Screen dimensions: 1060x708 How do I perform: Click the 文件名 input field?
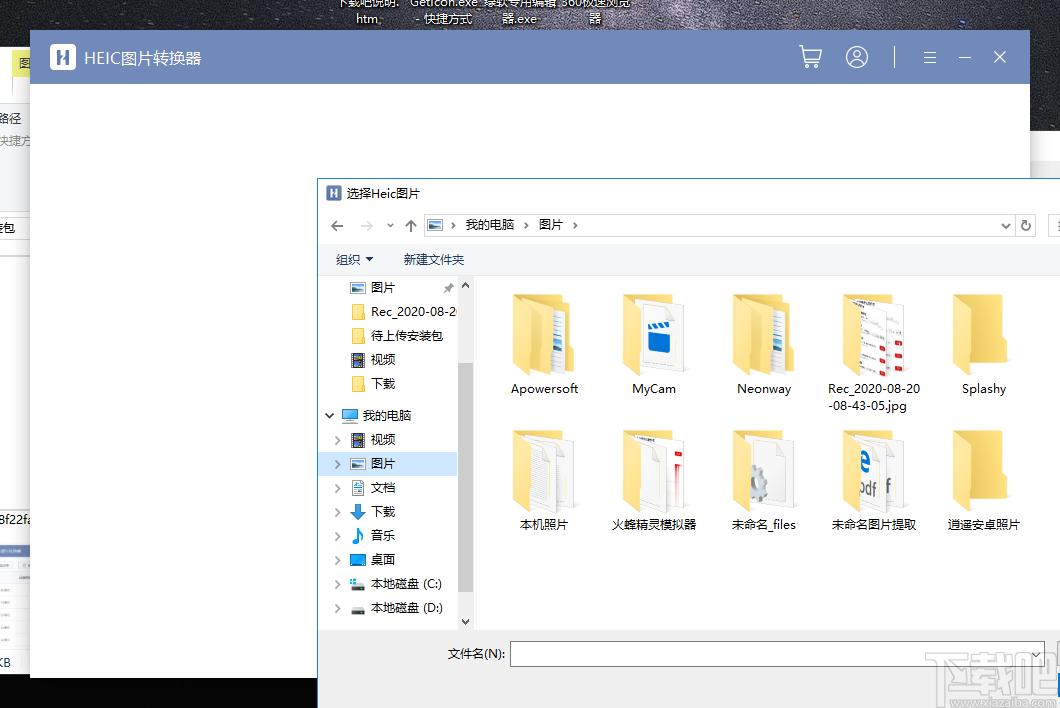(x=777, y=654)
